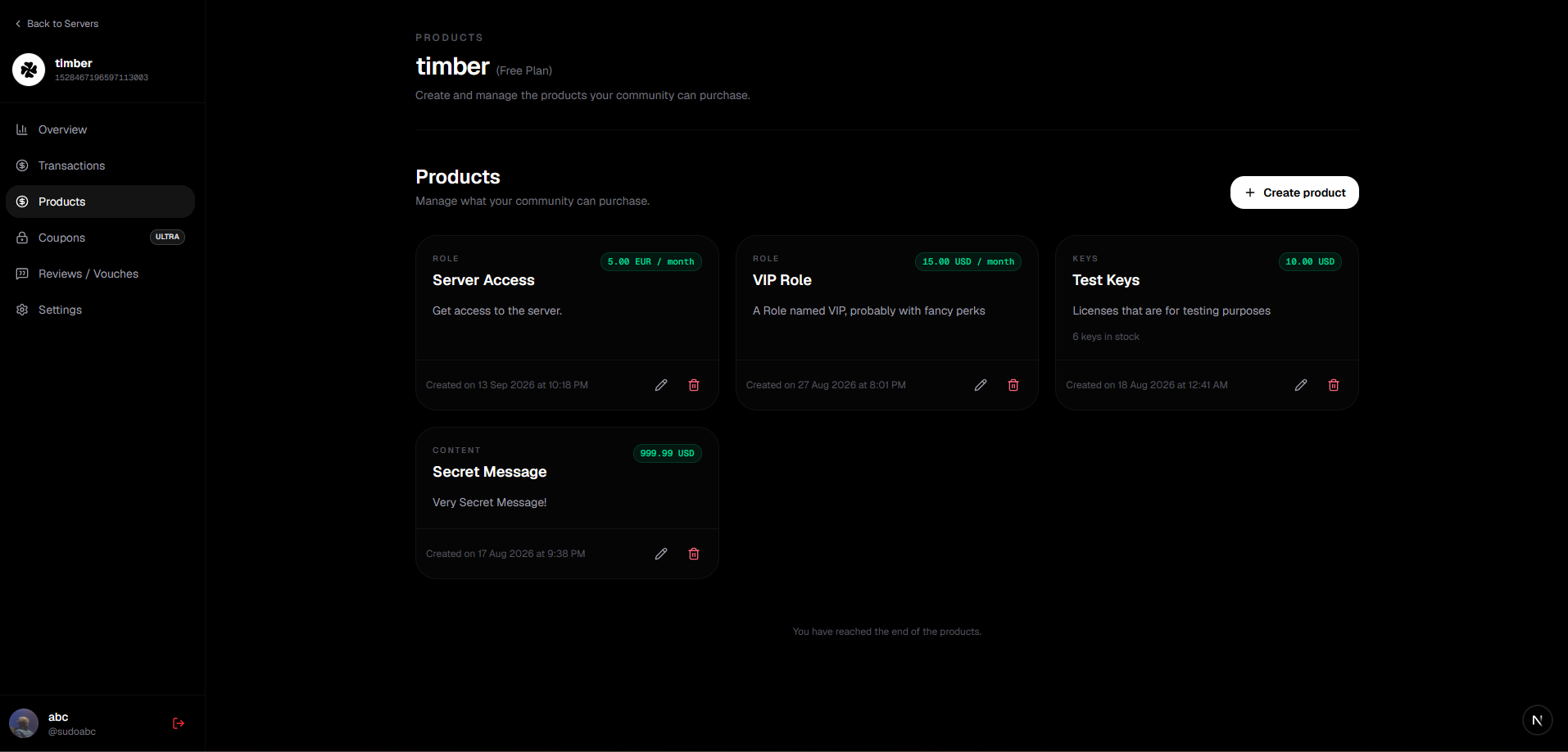Edit the Secret Message product

click(661, 554)
